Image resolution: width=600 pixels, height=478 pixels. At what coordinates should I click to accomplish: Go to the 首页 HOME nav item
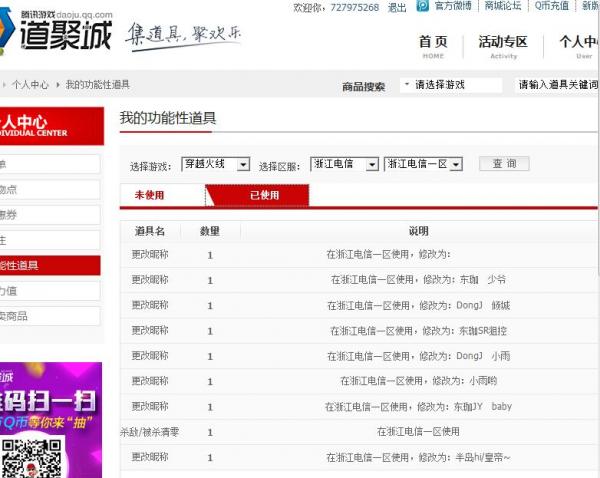pyautogui.click(x=433, y=46)
